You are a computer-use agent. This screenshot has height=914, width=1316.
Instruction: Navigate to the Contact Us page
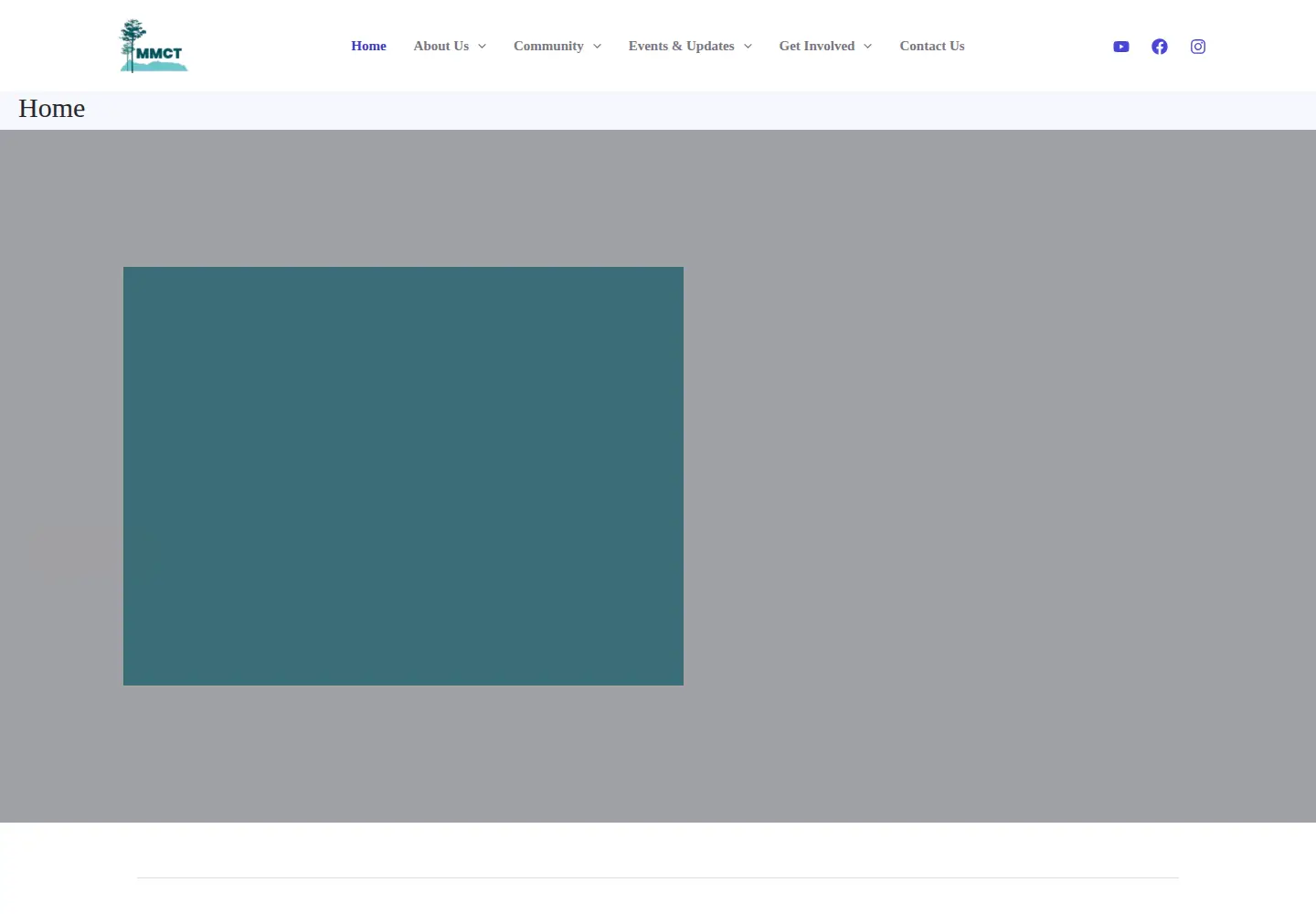pos(932,46)
